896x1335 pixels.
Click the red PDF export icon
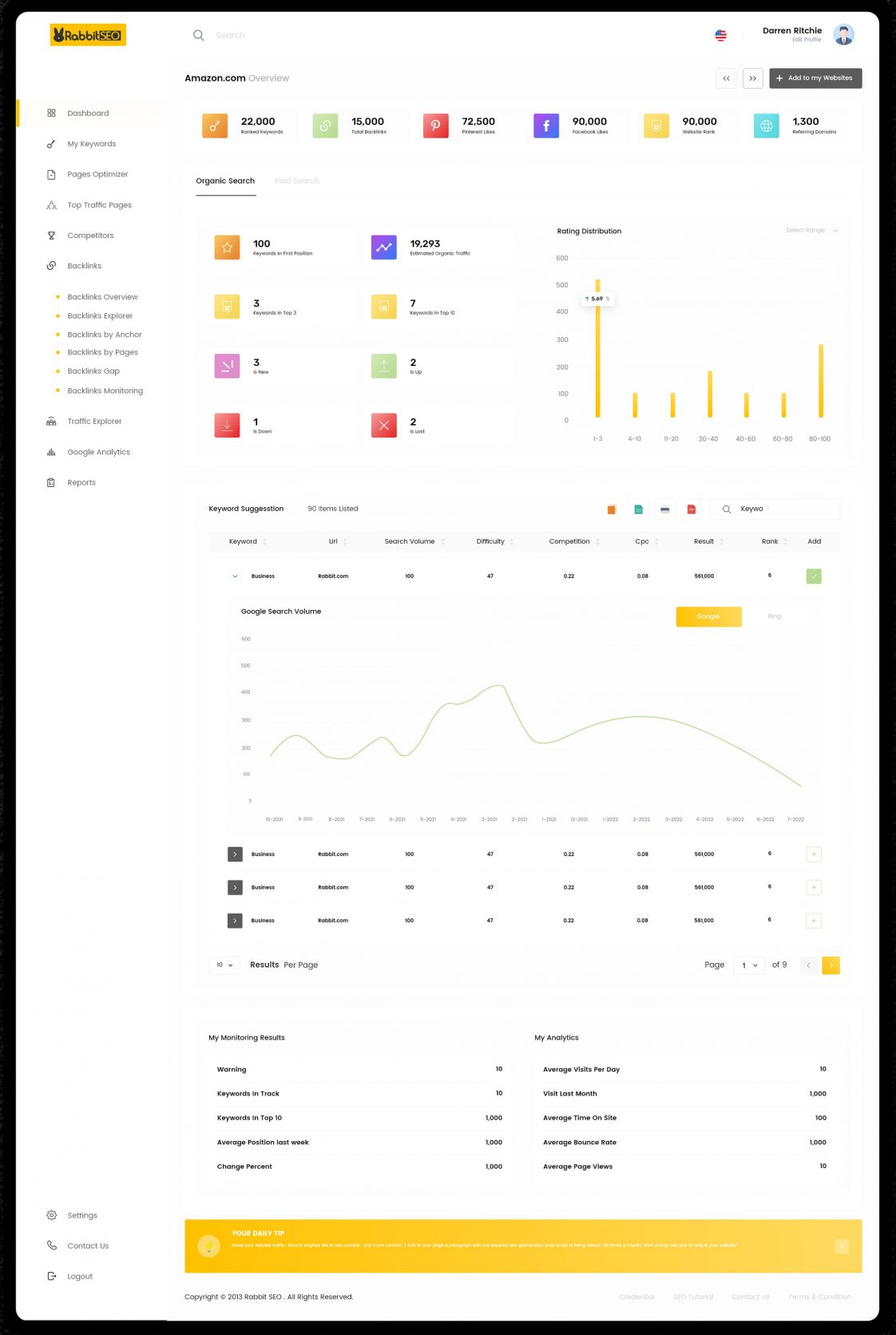[692, 509]
